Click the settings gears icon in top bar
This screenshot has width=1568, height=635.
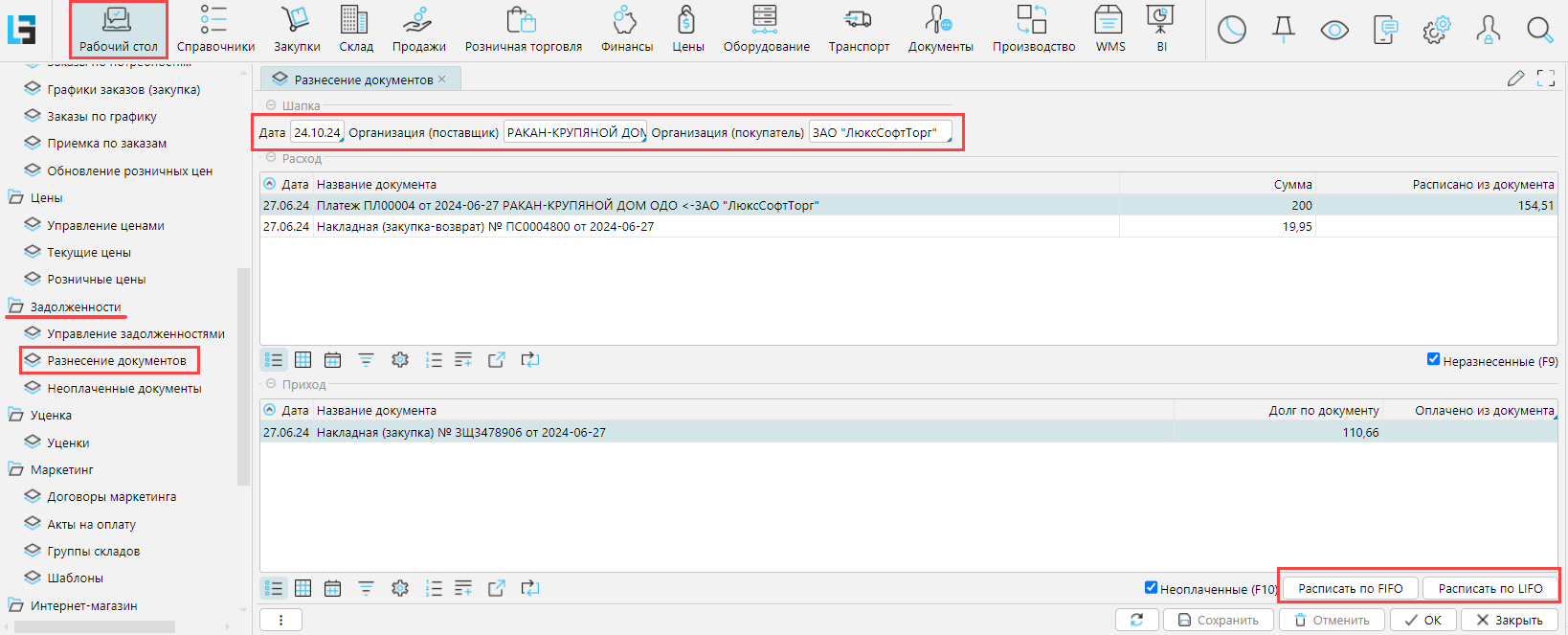(1436, 31)
